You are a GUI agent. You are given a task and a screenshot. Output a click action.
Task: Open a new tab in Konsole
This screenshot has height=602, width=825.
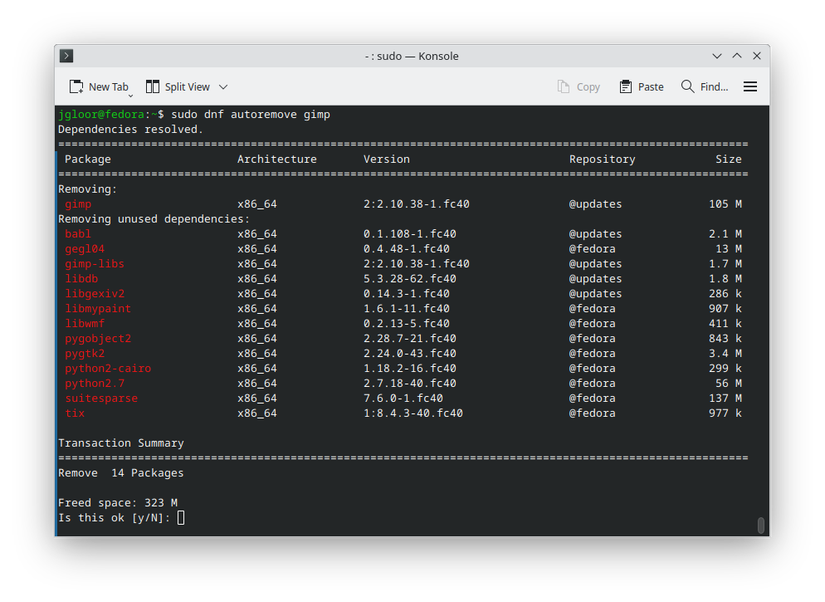(99, 87)
